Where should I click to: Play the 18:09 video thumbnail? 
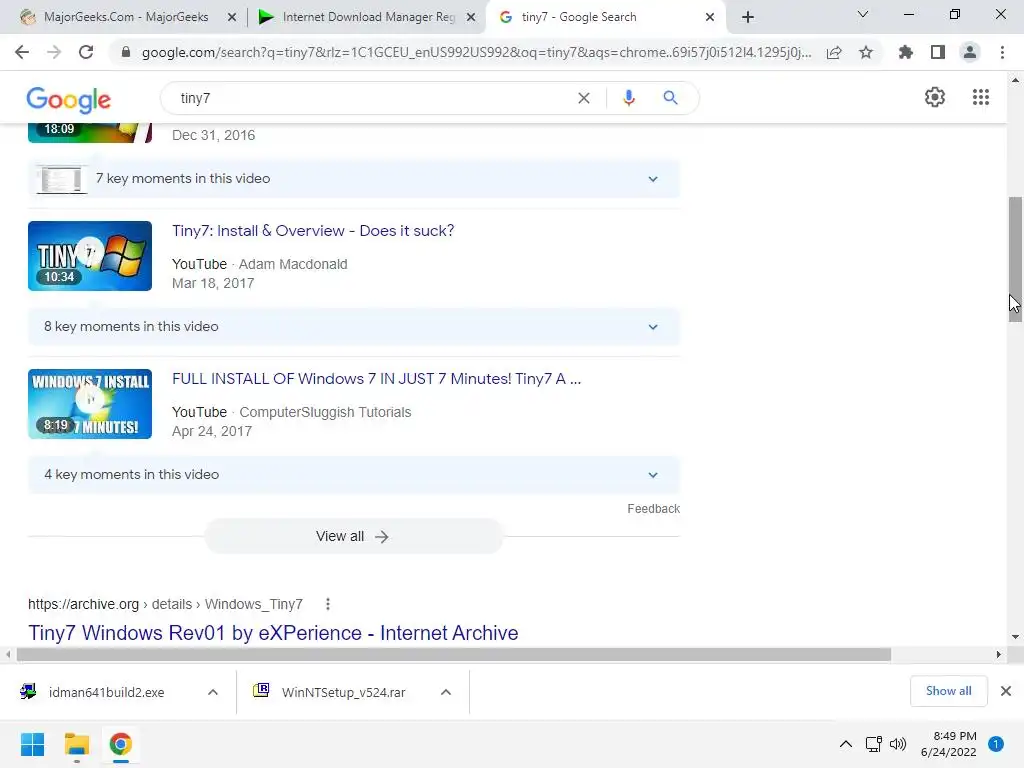click(90, 133)
